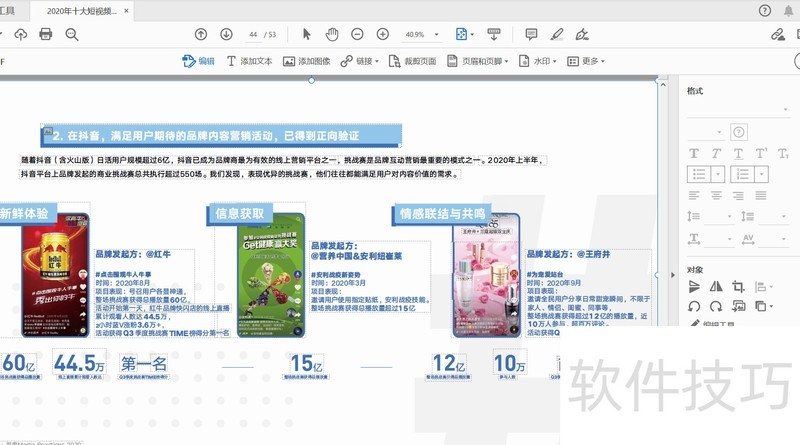Screen dimensions: 800x445
Task: Click the scrolling mode icon
Action: tap(494, 34)
